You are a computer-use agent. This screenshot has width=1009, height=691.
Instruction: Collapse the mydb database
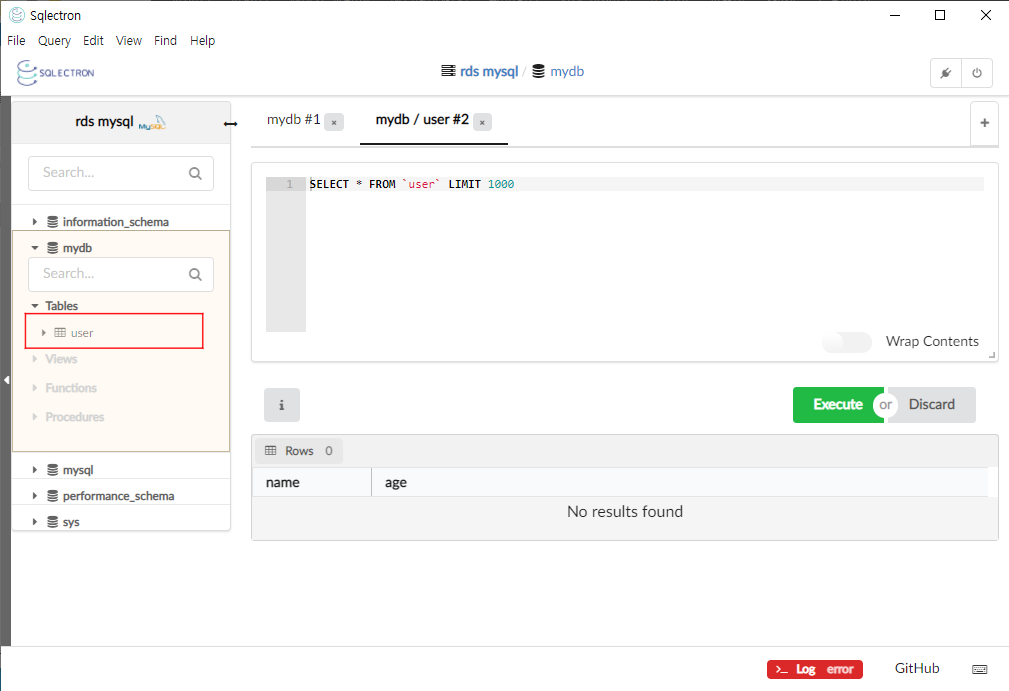pos(35,248)
